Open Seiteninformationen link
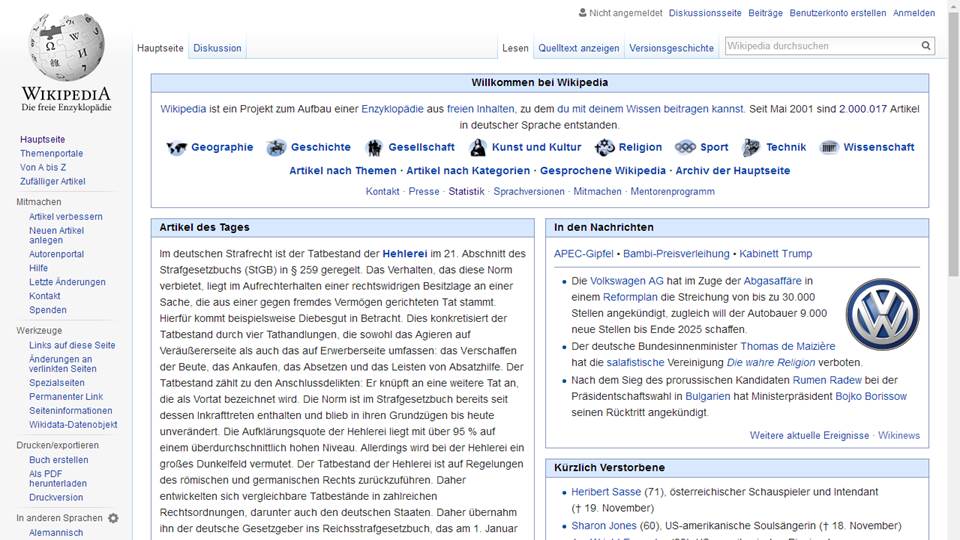Image resolution: width=960 pixels, height=540 pixels. tap(70, 411)
